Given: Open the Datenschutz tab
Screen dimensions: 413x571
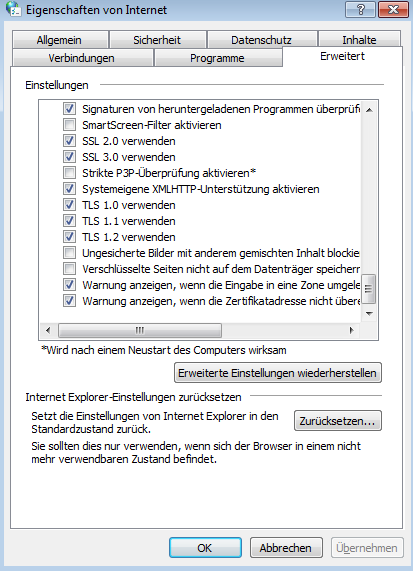Looking at the screenshot, I should [261, 40].
